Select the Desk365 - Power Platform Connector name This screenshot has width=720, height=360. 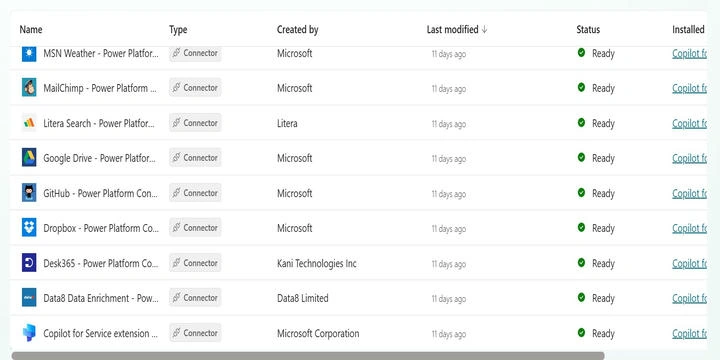pyautogui.click(x=101, y=264)
